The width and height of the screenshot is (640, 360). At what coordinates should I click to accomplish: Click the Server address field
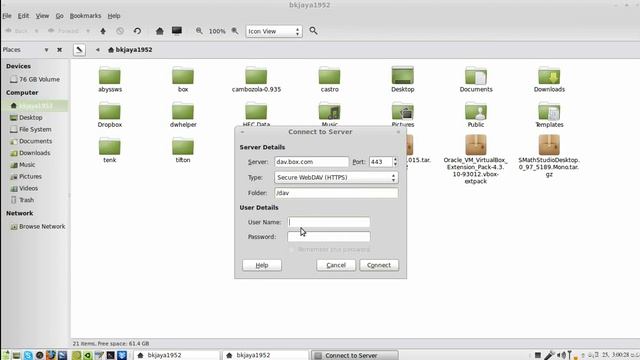tap(311, 162)
